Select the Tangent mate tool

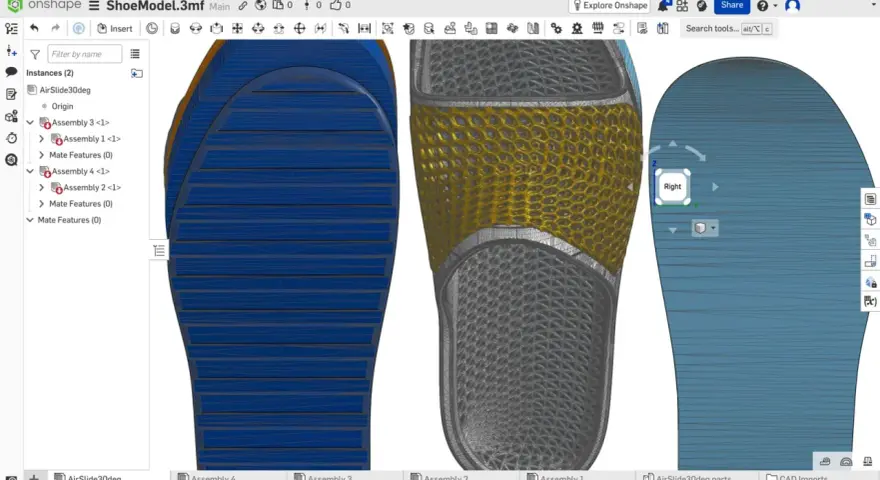click(343, 28)
